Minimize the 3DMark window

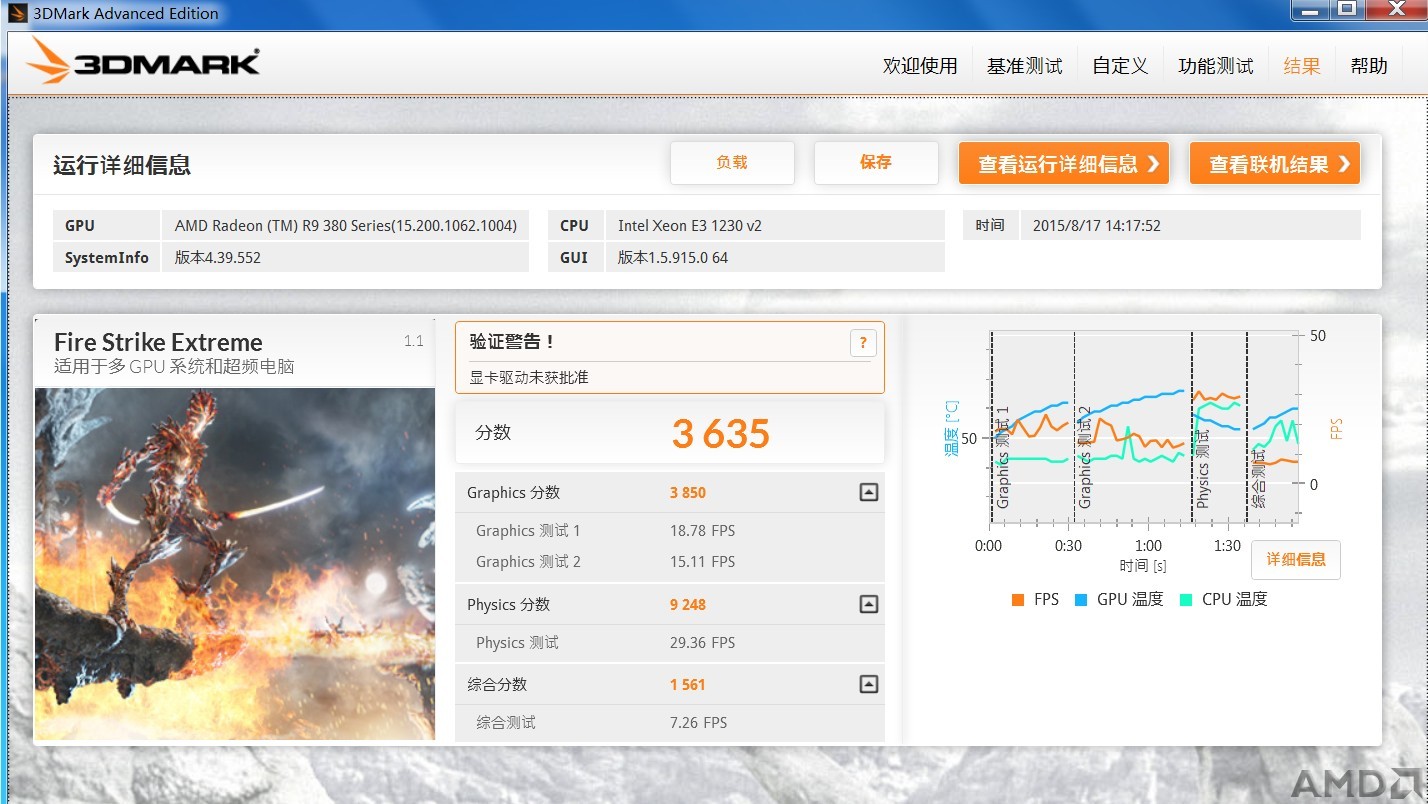1312,9
